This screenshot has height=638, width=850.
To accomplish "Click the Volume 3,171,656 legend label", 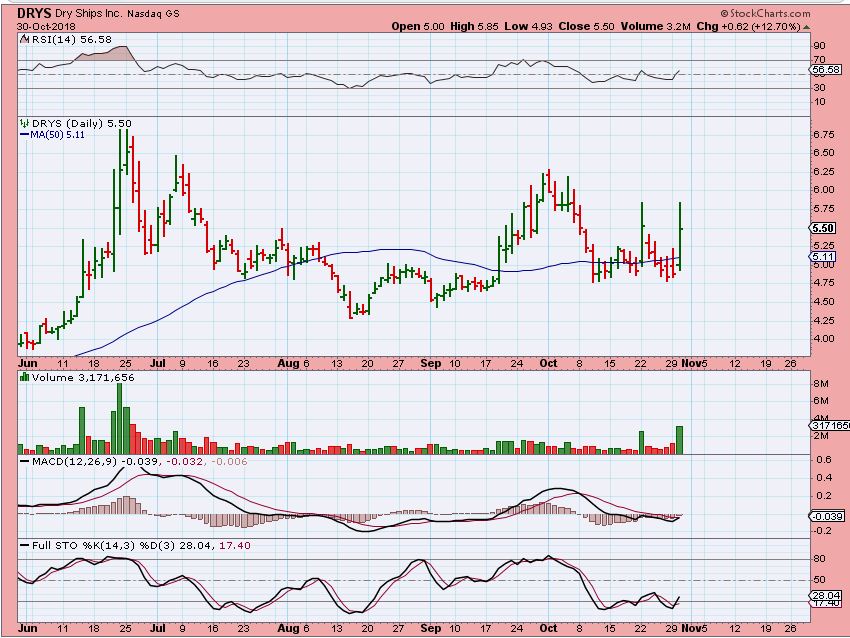I will [83, 378].
